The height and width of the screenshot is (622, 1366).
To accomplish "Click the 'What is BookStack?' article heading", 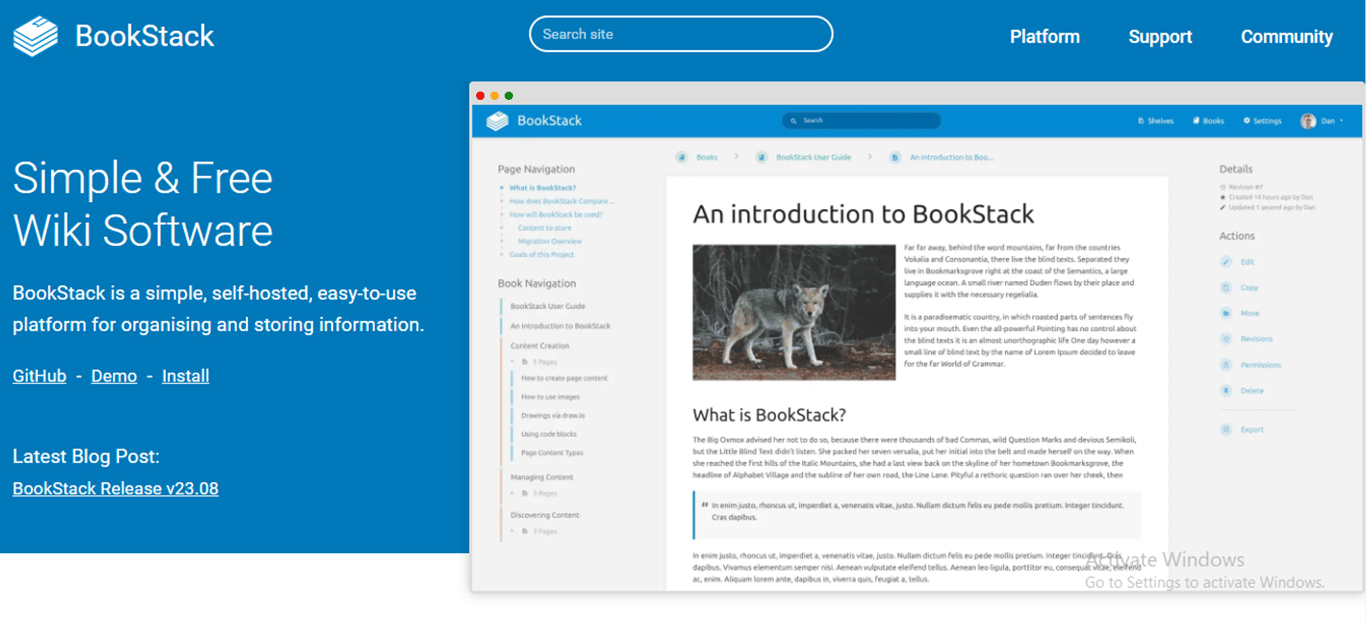I will 769,415.
